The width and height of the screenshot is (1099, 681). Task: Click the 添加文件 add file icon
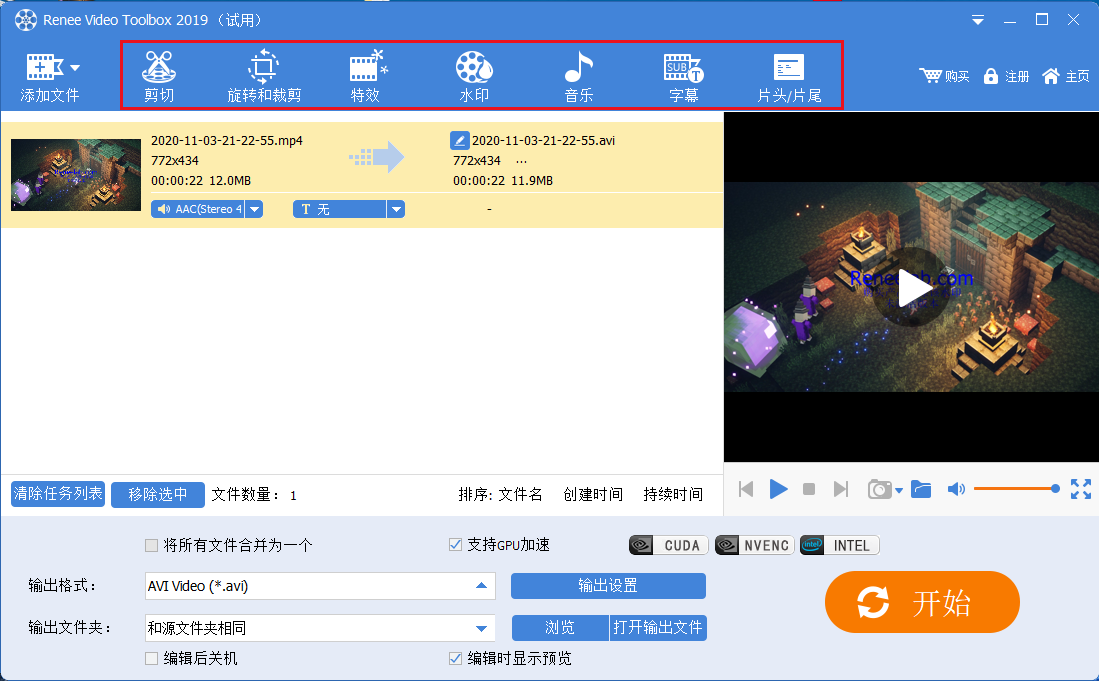click(x=45, y=68)
